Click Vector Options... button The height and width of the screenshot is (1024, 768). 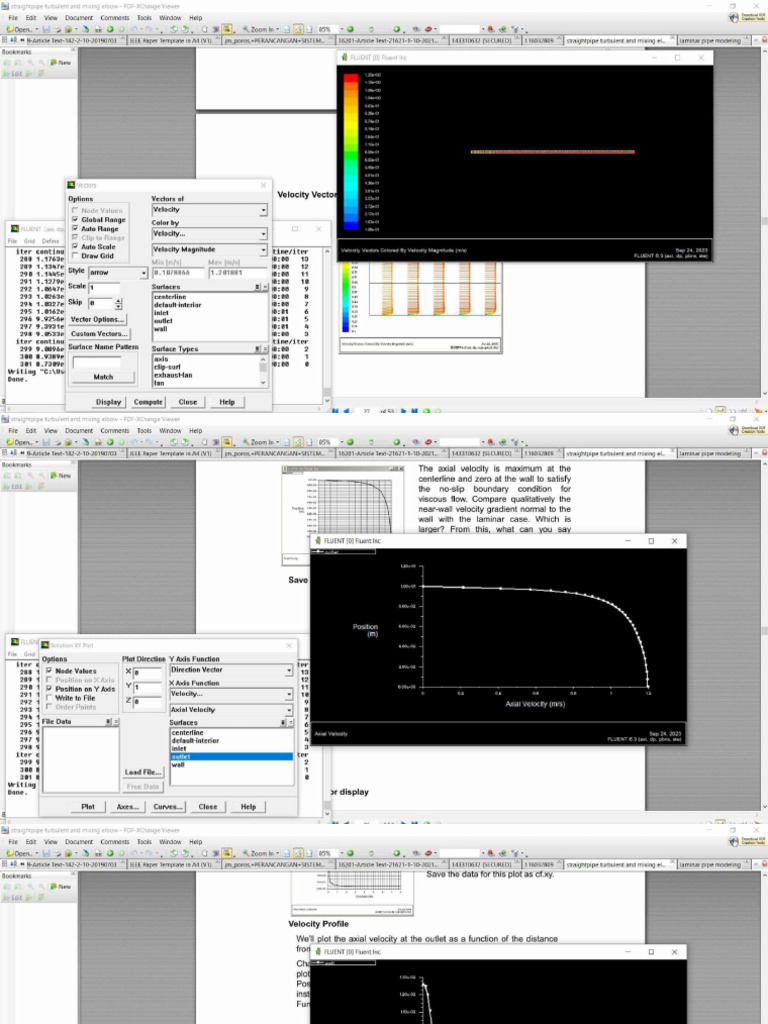97,319
